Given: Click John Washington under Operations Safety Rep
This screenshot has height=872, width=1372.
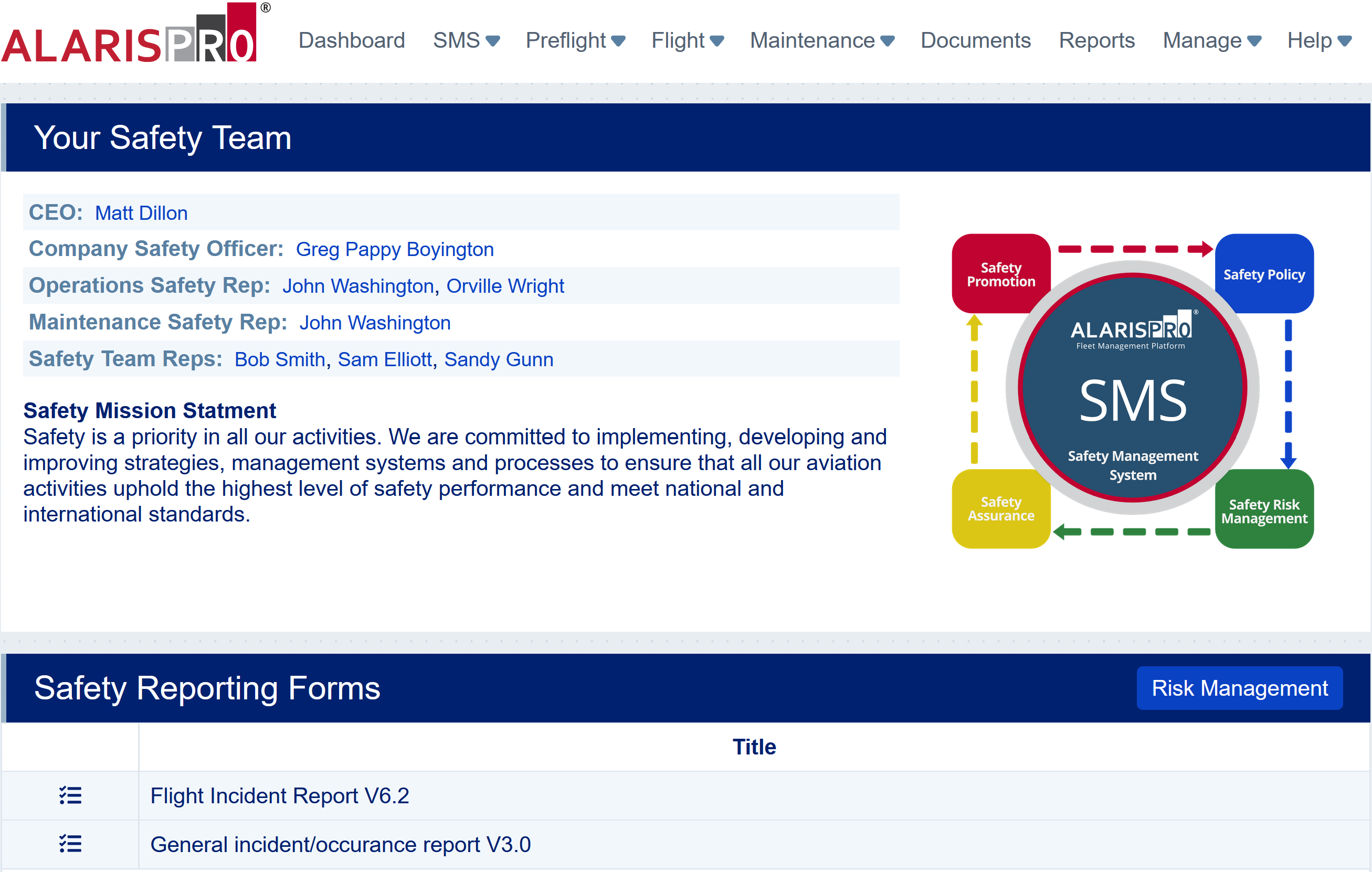Looking at the screenshot, I should [358, 286].
